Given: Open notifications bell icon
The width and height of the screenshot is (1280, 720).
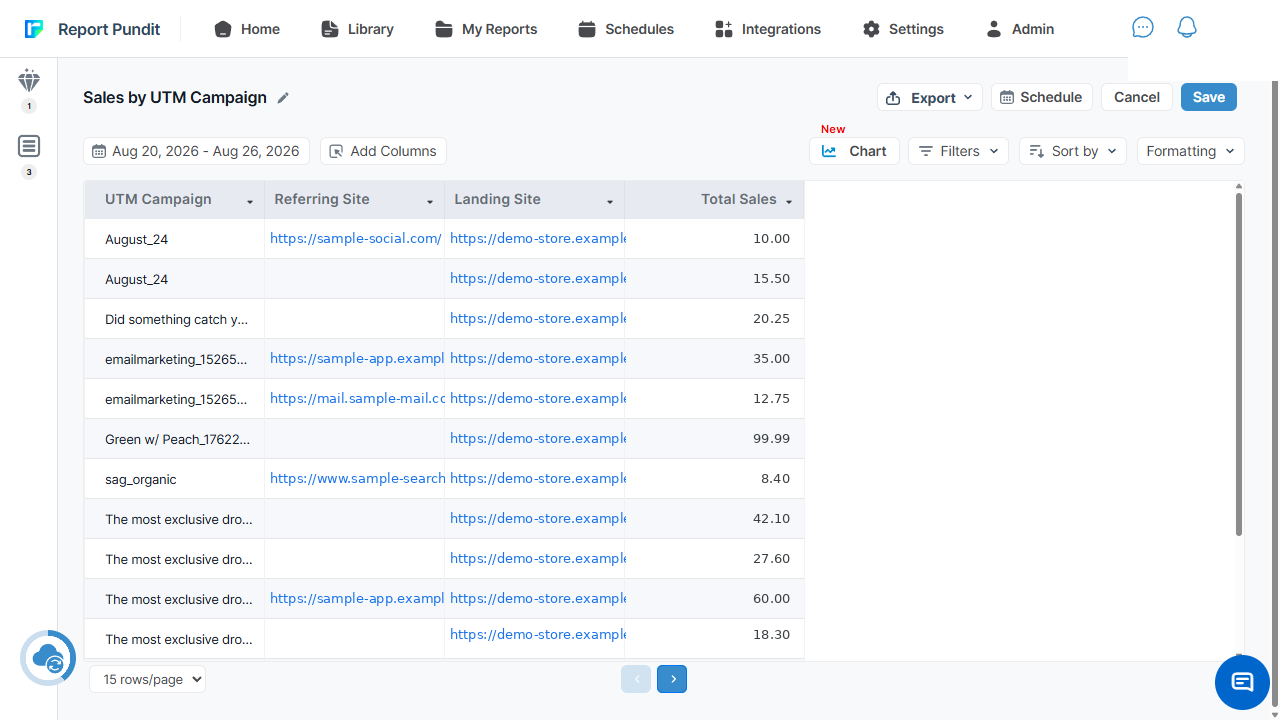Looking at the screenshot, I should [x=1187, y=28].
